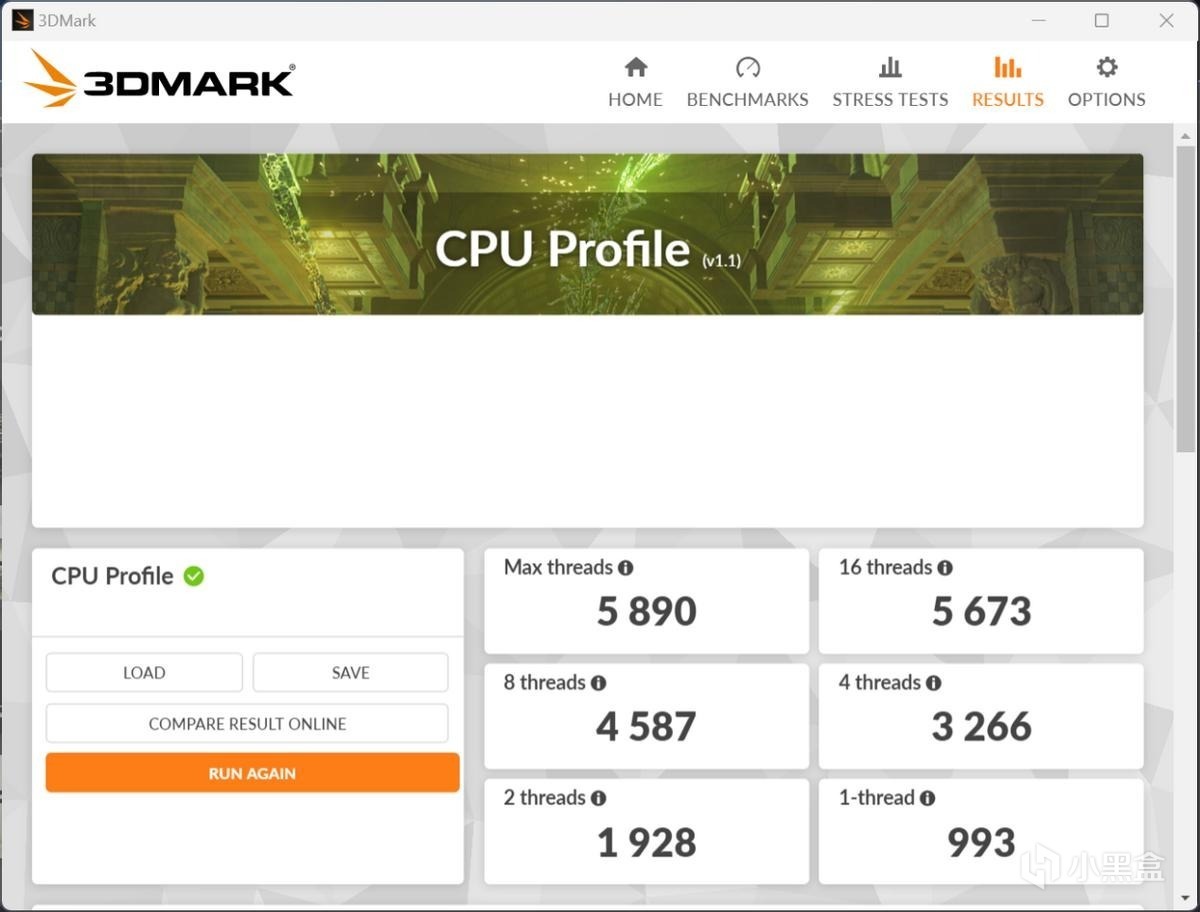Click info icon next to Max threads
This screenshot has width=1200, height=912.
click(x=626, y=568)
